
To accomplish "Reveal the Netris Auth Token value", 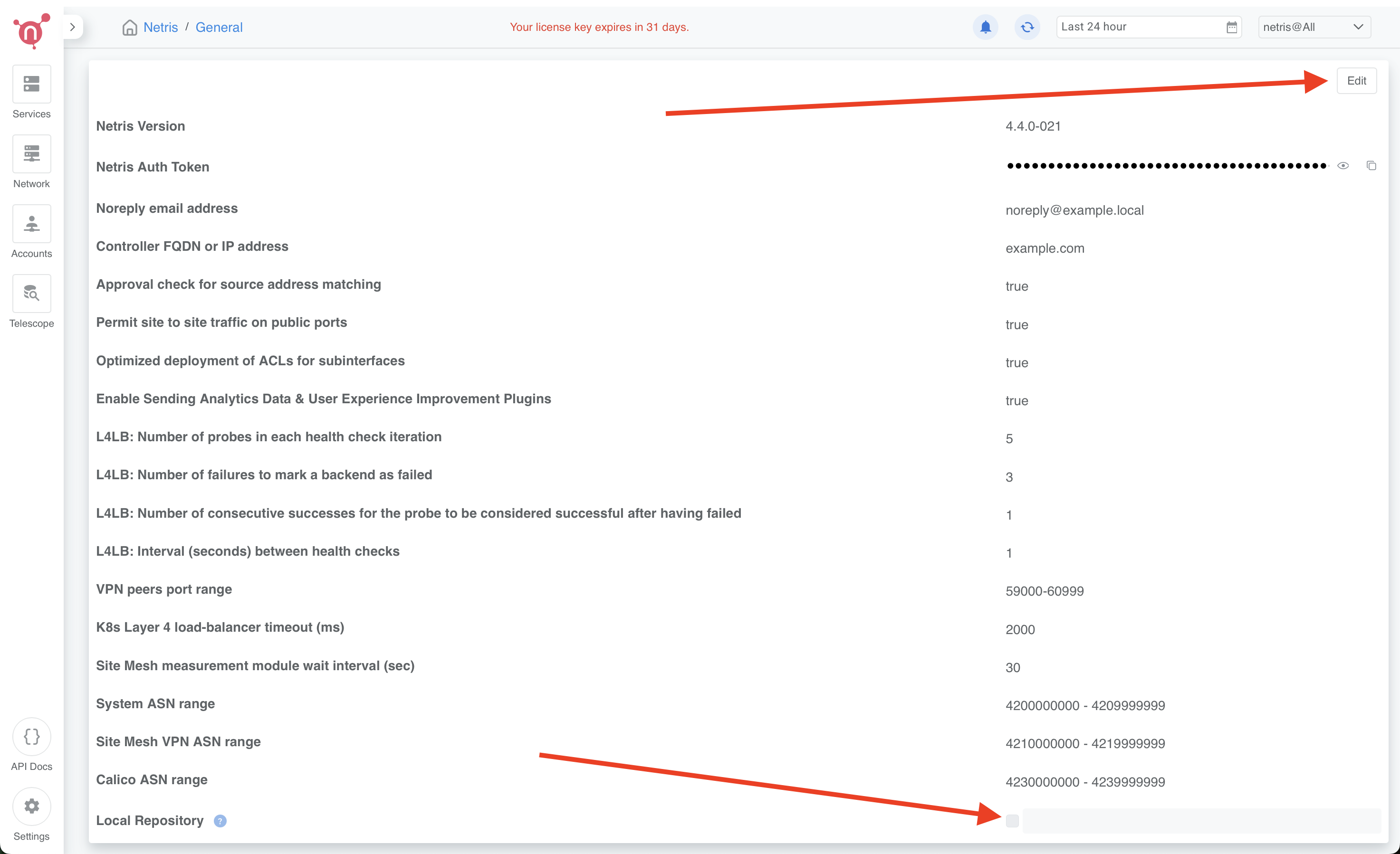I will tap(1343, 165).
